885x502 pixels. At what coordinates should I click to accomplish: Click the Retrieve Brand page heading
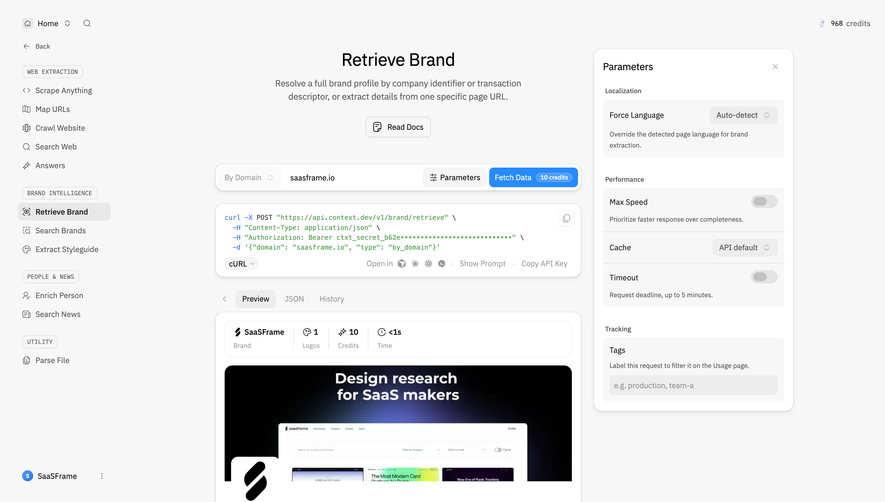pos(398,60)
